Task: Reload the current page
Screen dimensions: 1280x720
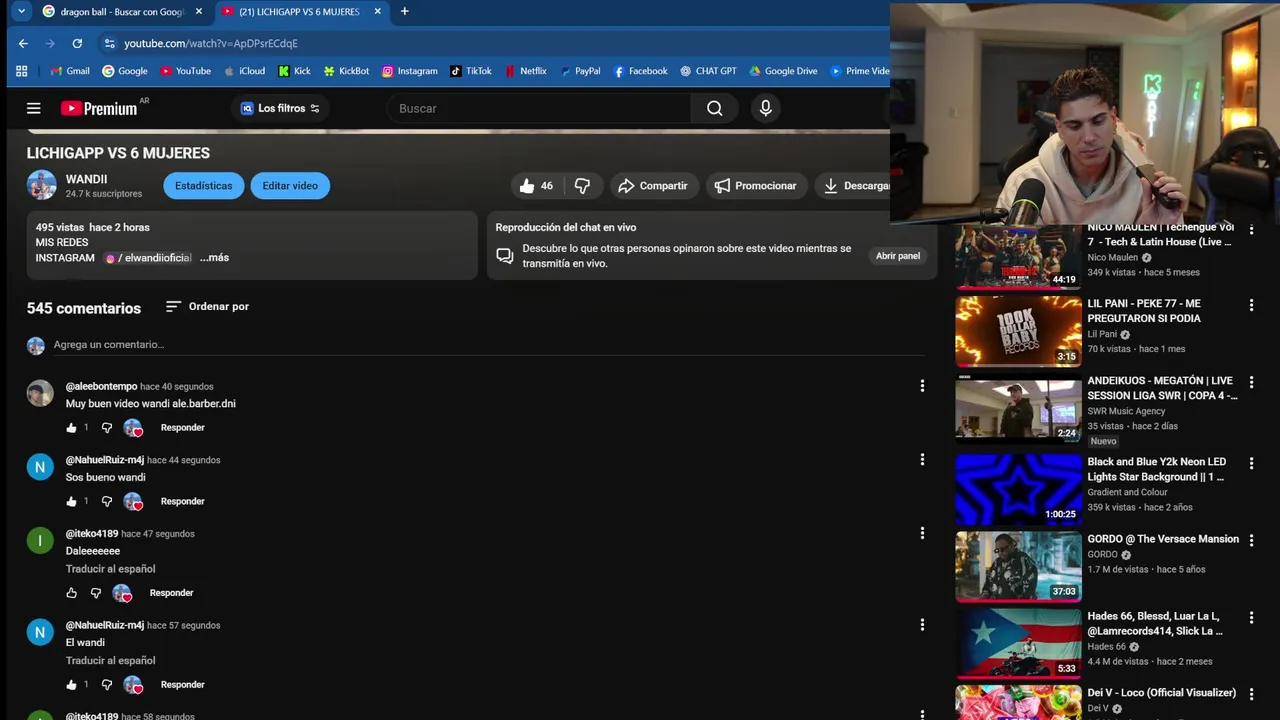Action: (77, 44)
